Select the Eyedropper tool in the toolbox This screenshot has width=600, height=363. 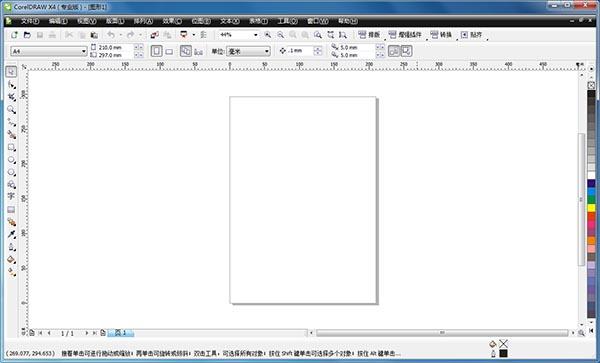click(x=11, y=234)
